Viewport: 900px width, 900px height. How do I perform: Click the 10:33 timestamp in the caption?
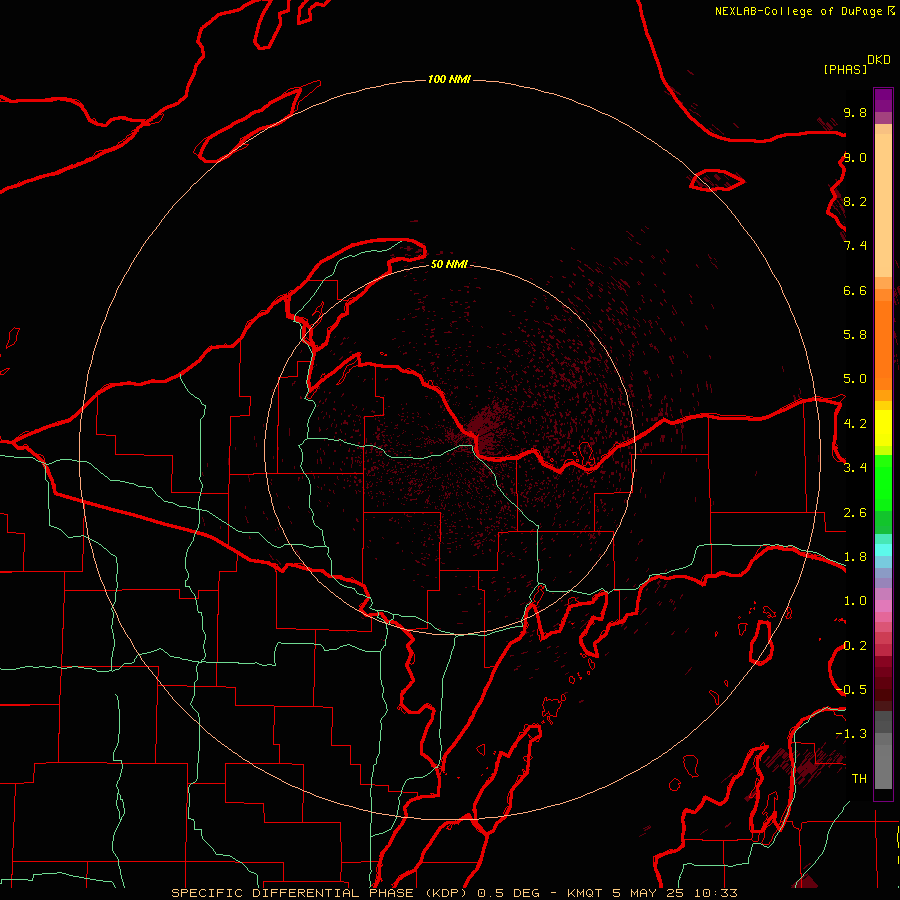point(715,893)
